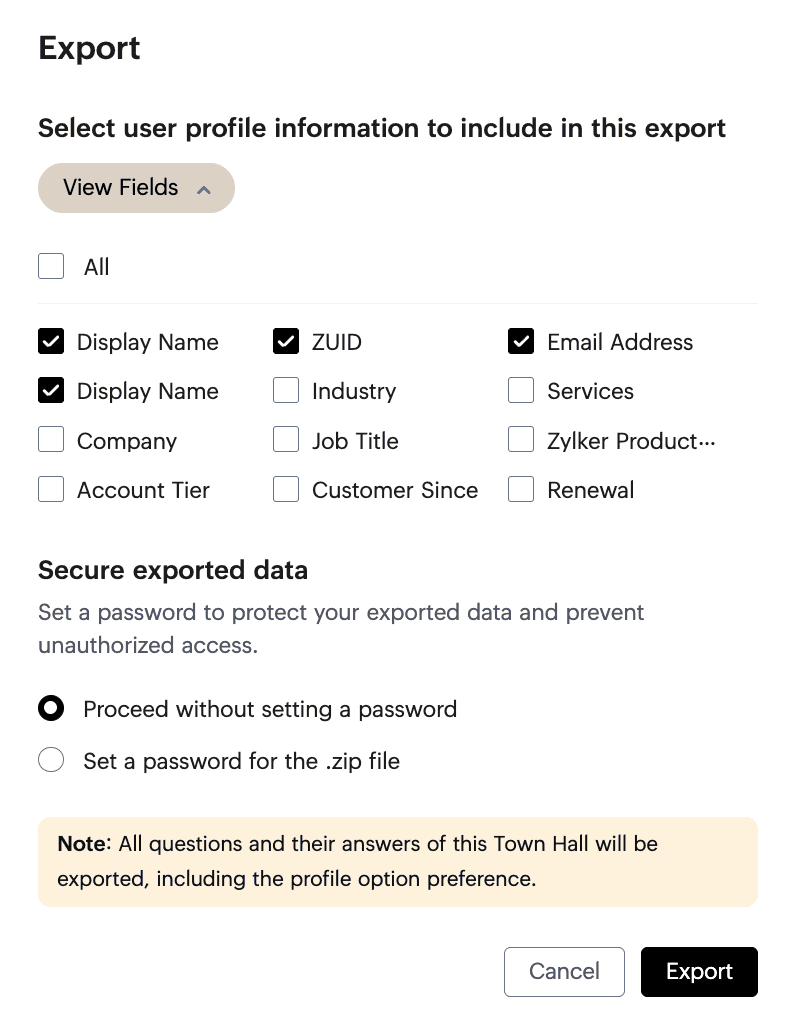
Task: Enable the Industry checkbox
Action: 285,390
